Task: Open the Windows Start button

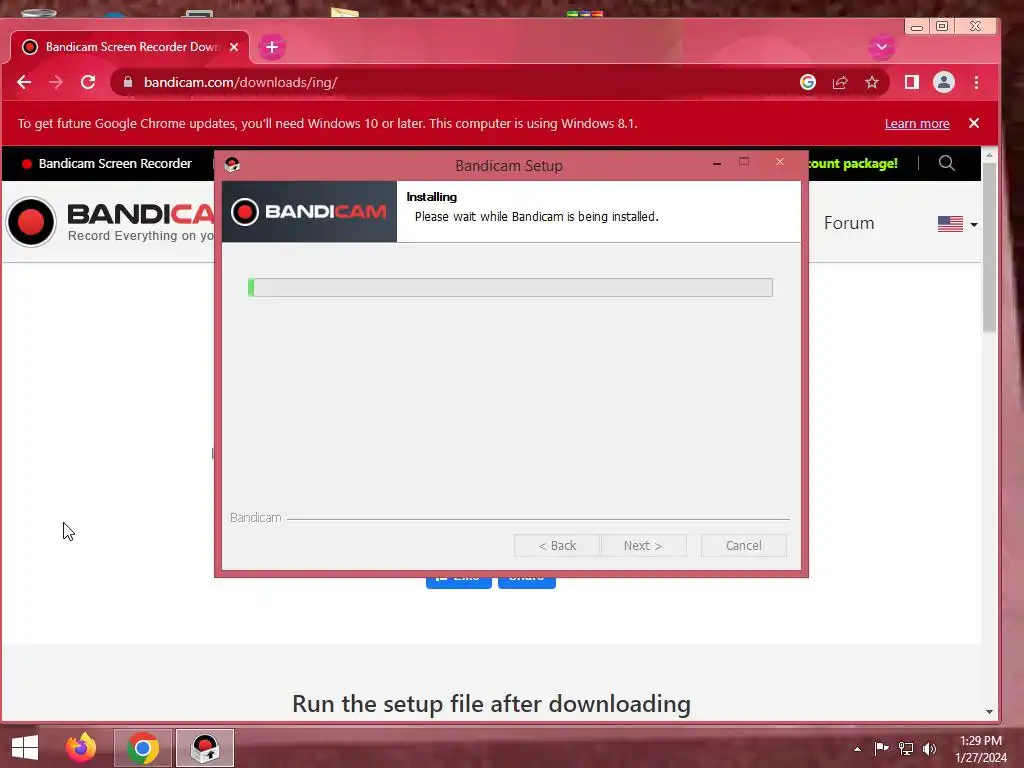Action: (x=25, y=748)
